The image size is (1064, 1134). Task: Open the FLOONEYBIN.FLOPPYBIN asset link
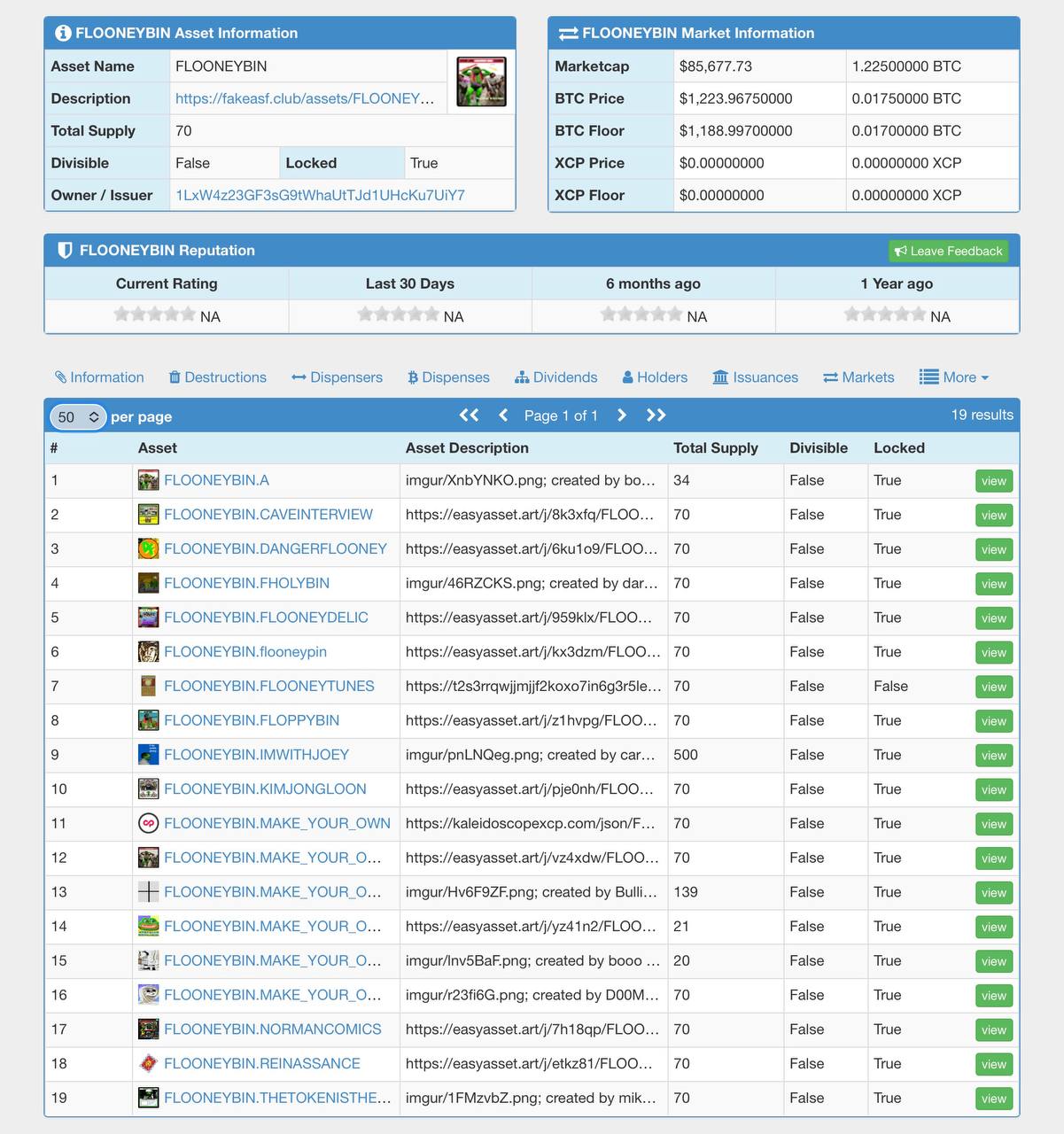(252, 720)
